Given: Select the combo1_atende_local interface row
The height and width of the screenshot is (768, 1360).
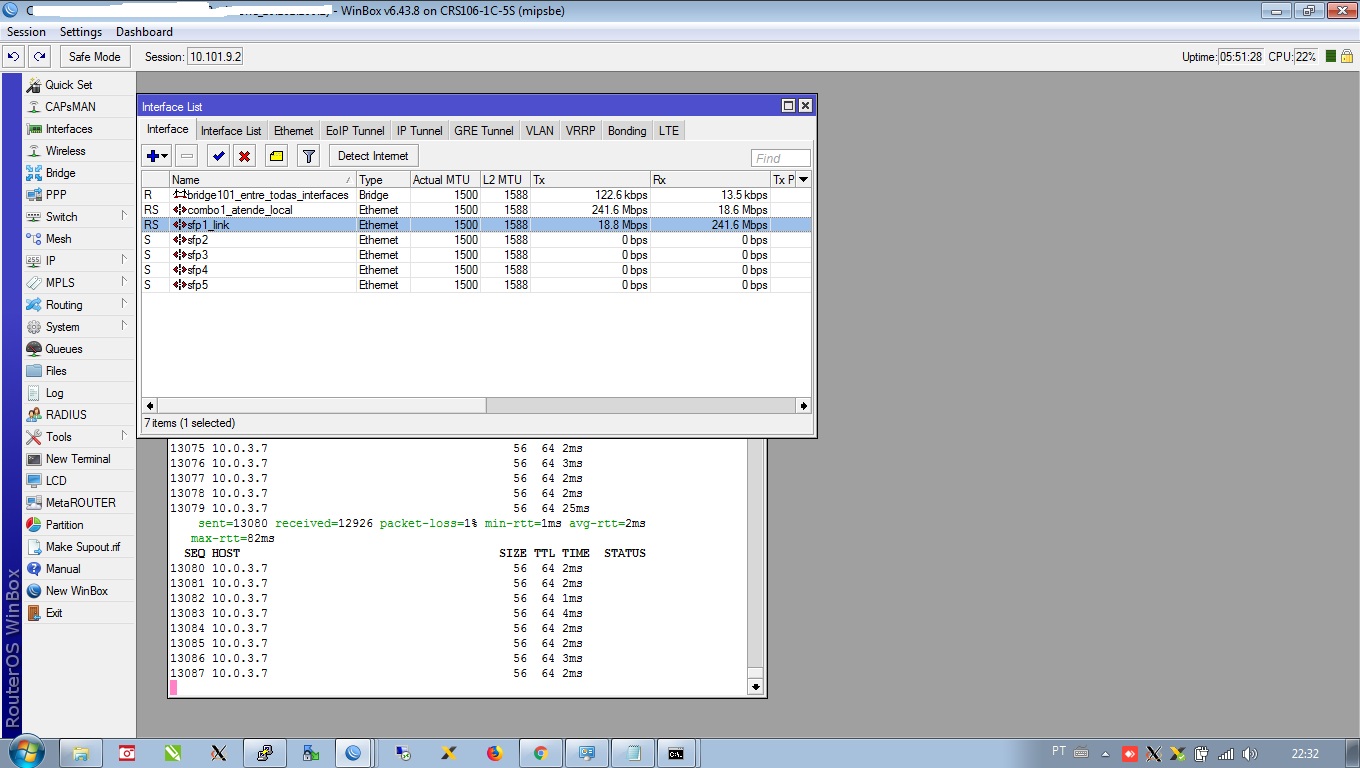Looking at the screenshot, I should pyautogui.click(x=240, y=210).
